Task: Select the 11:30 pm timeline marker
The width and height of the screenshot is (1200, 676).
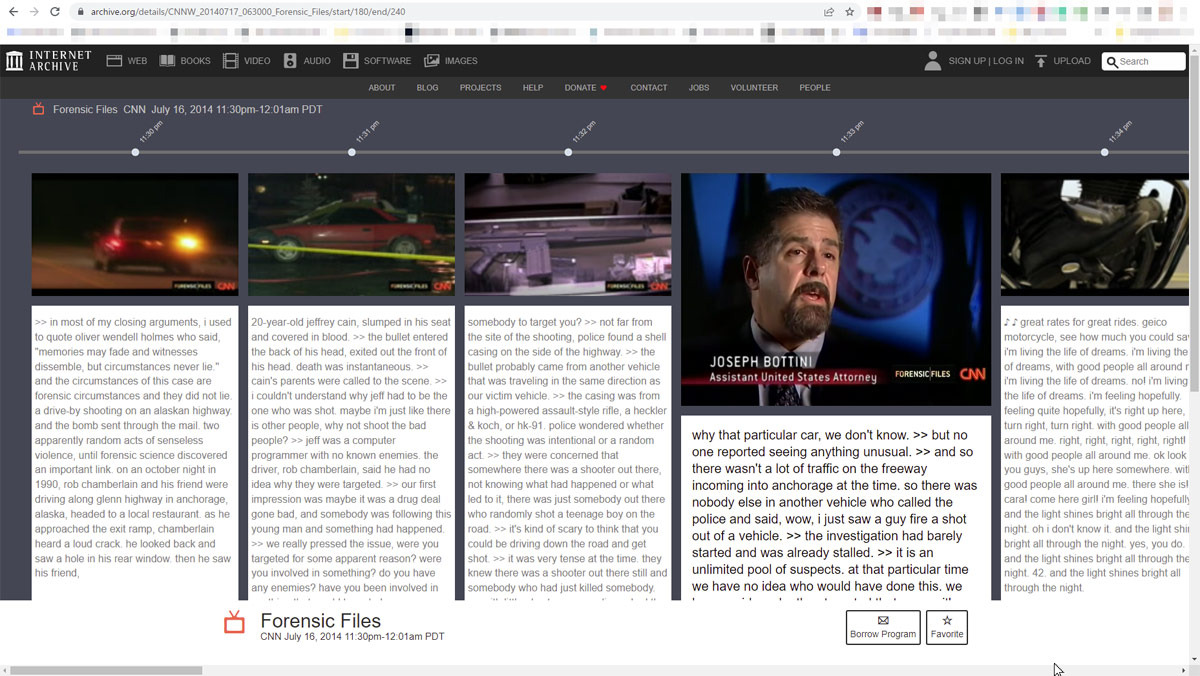Action: (x=135, y=152)
